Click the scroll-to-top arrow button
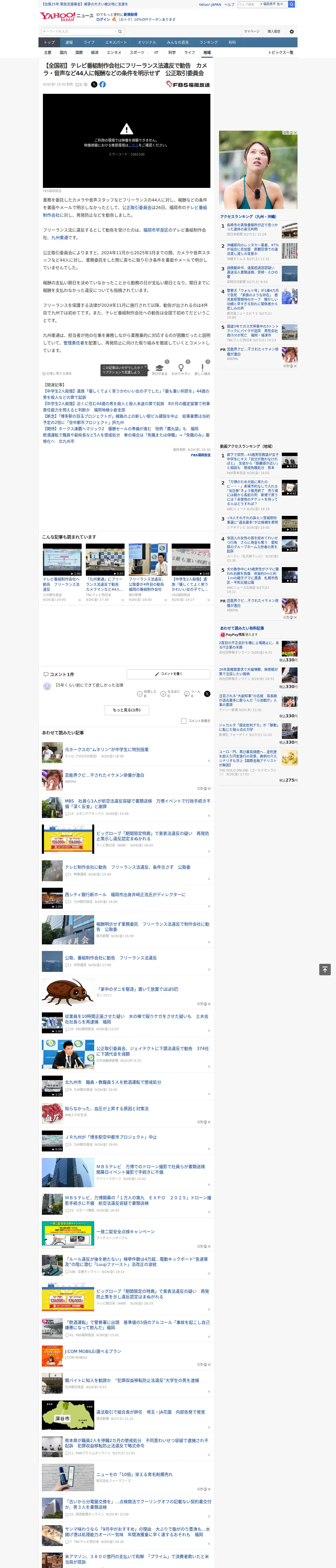336x1568 pixels. (x=325, y=969)
